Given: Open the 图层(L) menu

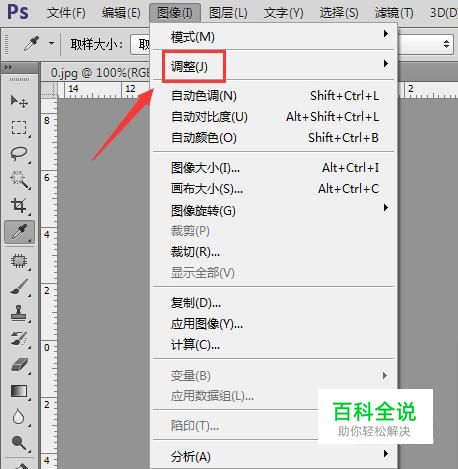Looking at the screenshot, I should (228, 13).
